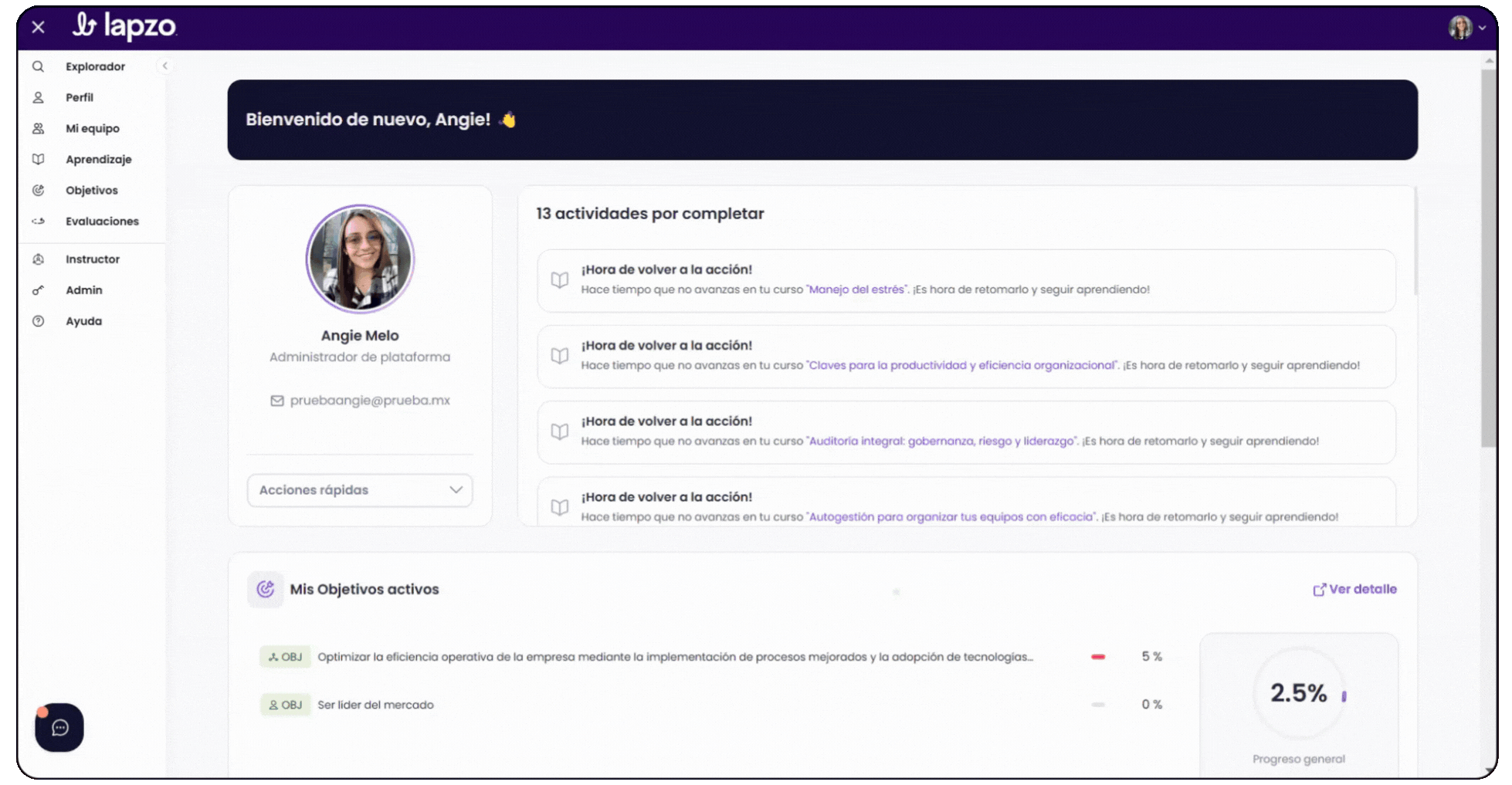The height and width of the screenshot is (785, 1512).
Task: Click the Perfil person icon
Action: tap(38, 97)
